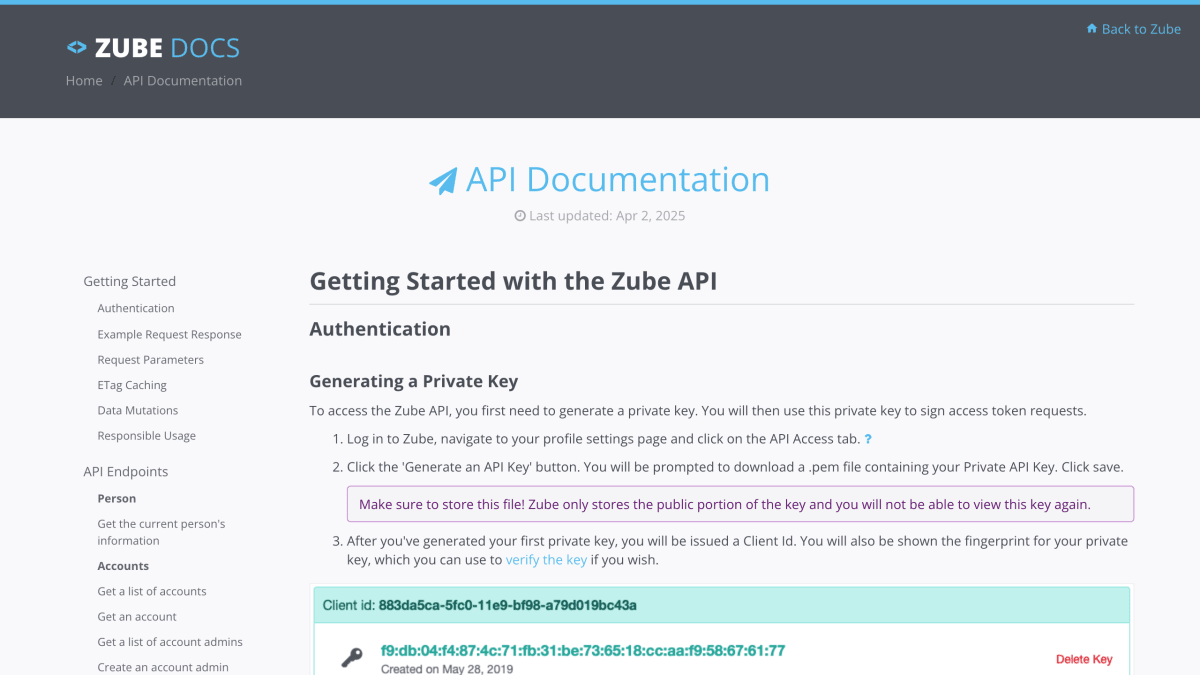Click the 'Generating a Private Key' heading

pos(413,381)
